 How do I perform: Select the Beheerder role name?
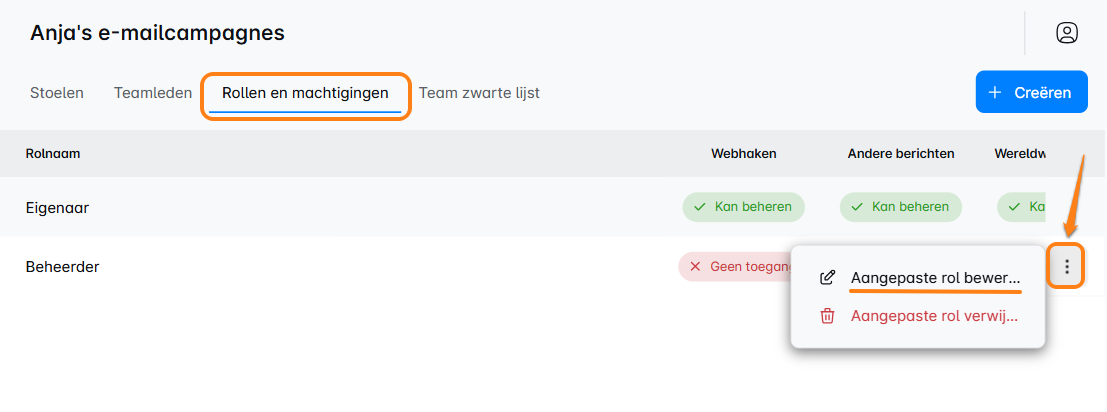(62, 267)
